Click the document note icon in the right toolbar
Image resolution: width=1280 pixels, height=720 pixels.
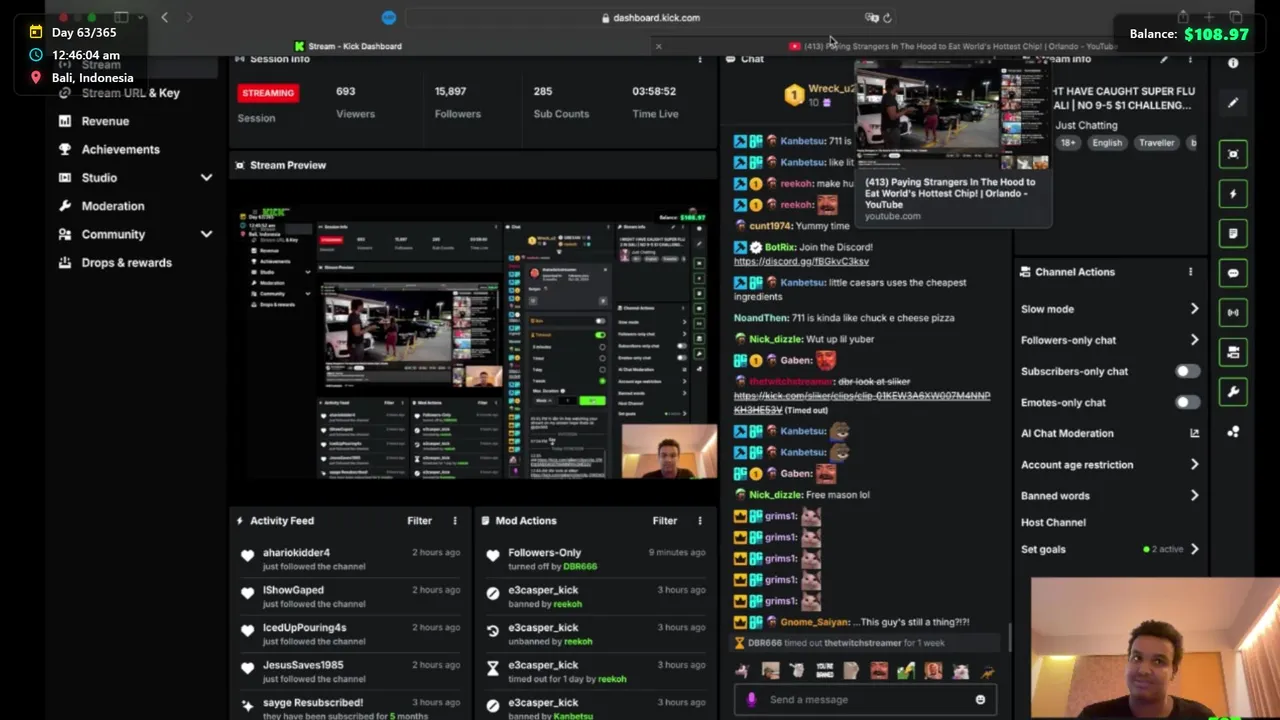tap(1233, 233)
